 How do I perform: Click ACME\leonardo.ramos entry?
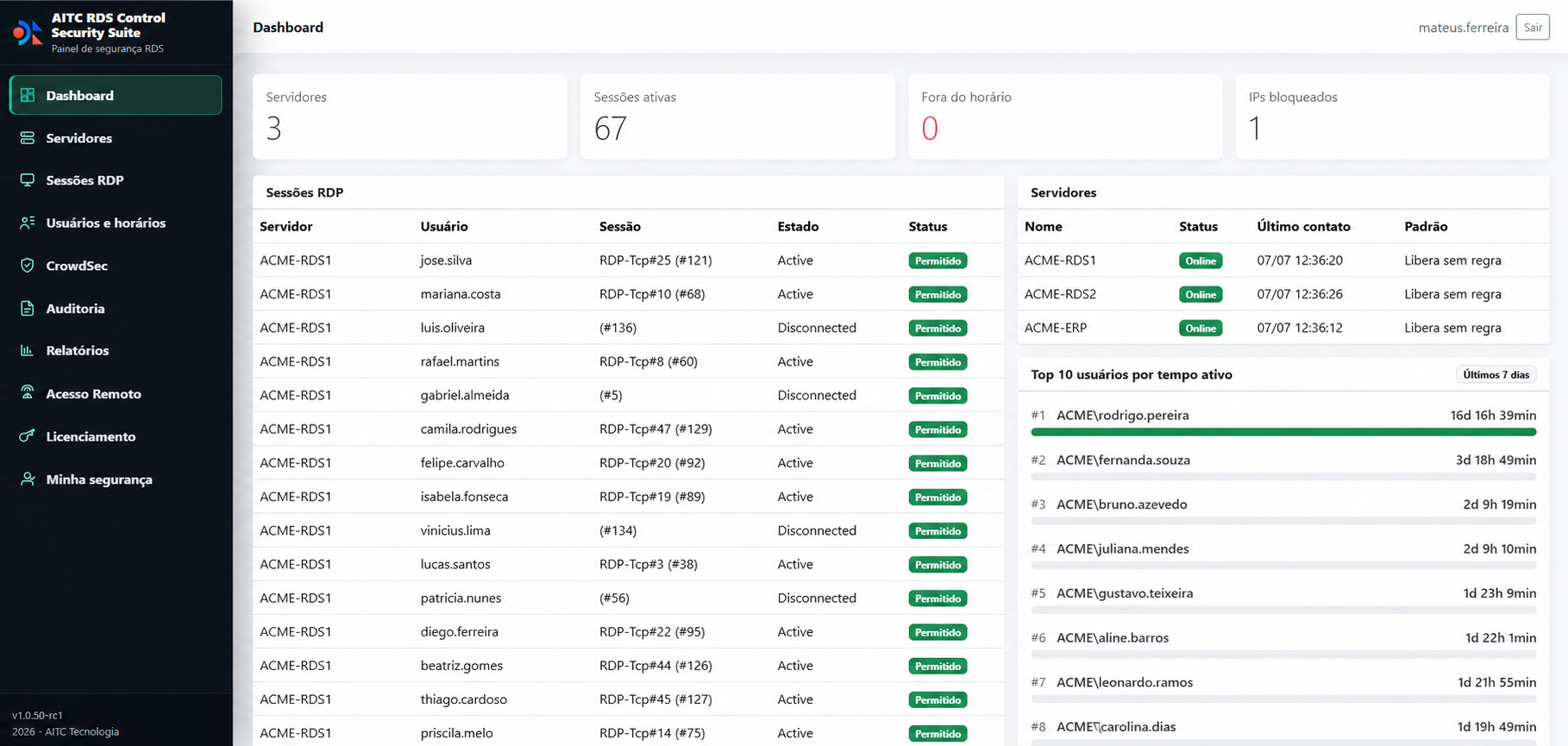(x=1125, y=682)
